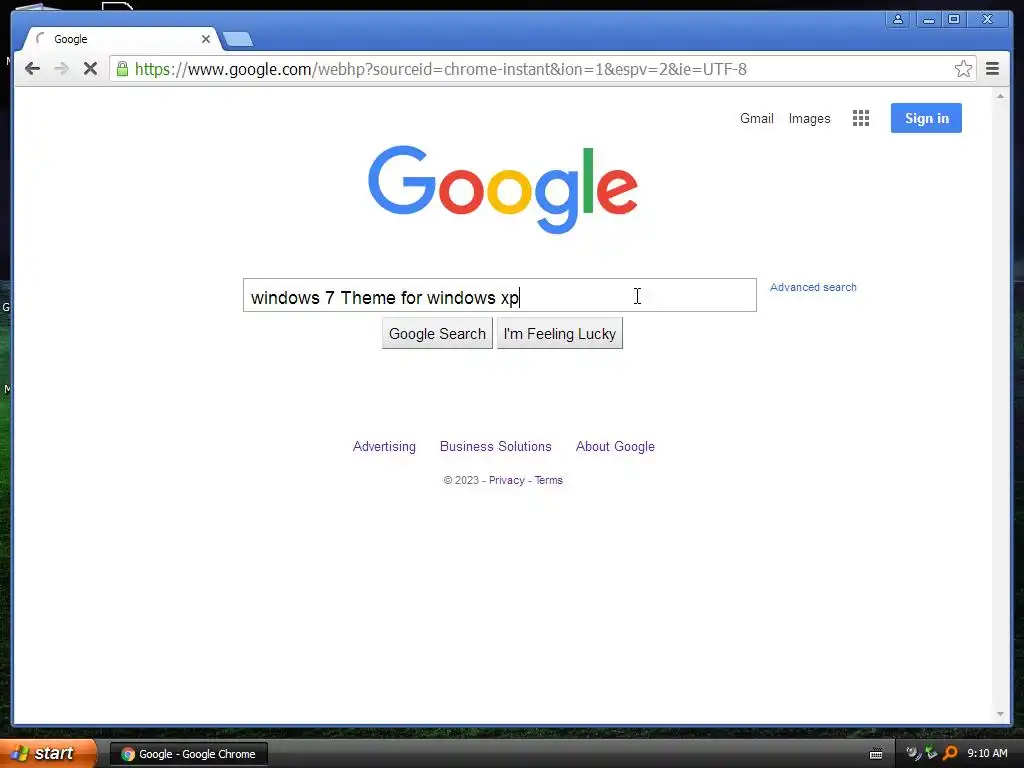Open the Google apps grid

pyautogui.click(x=861, y=118)
